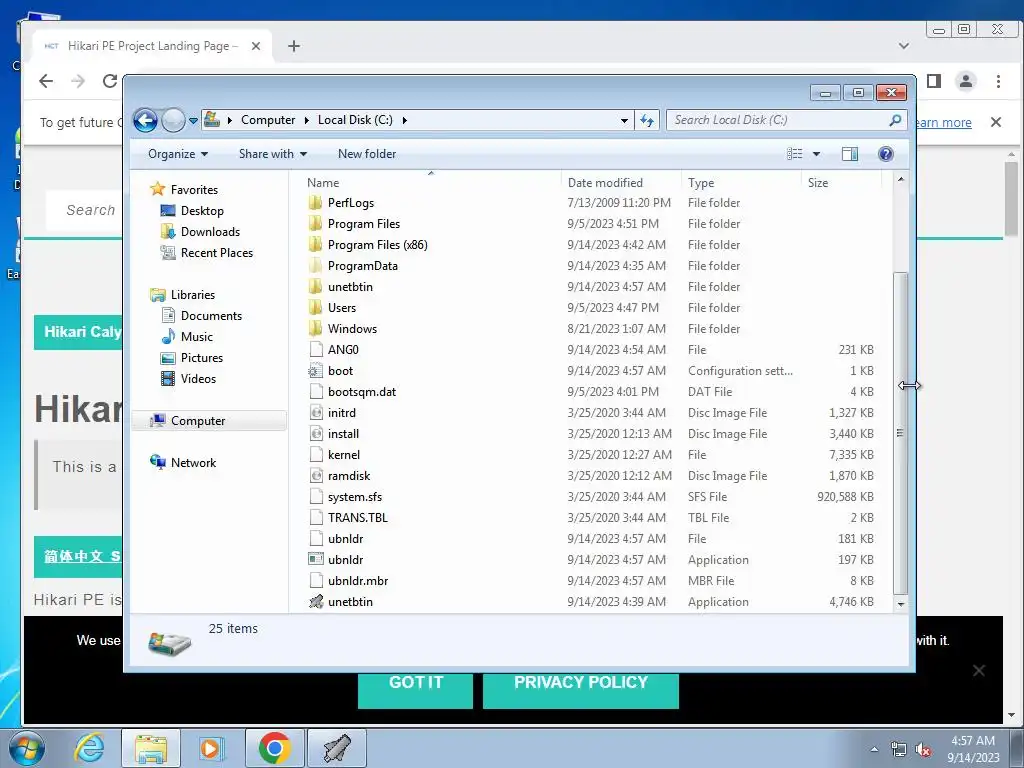1024x768 pixels.
Task: Select the ubnldr Application icon
Action: tap(315, 560)
